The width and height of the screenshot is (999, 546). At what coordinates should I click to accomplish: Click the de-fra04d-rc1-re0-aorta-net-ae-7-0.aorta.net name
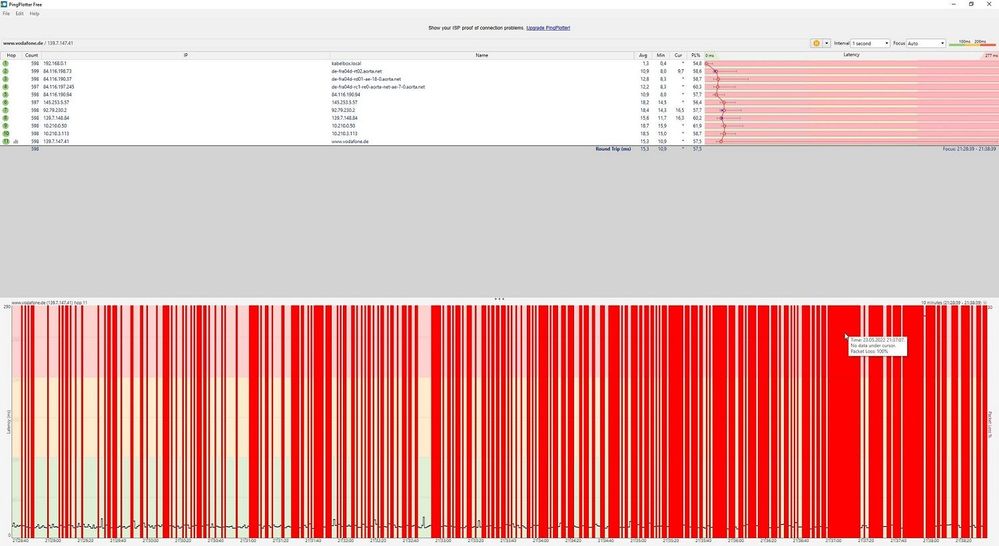[378, 87]
